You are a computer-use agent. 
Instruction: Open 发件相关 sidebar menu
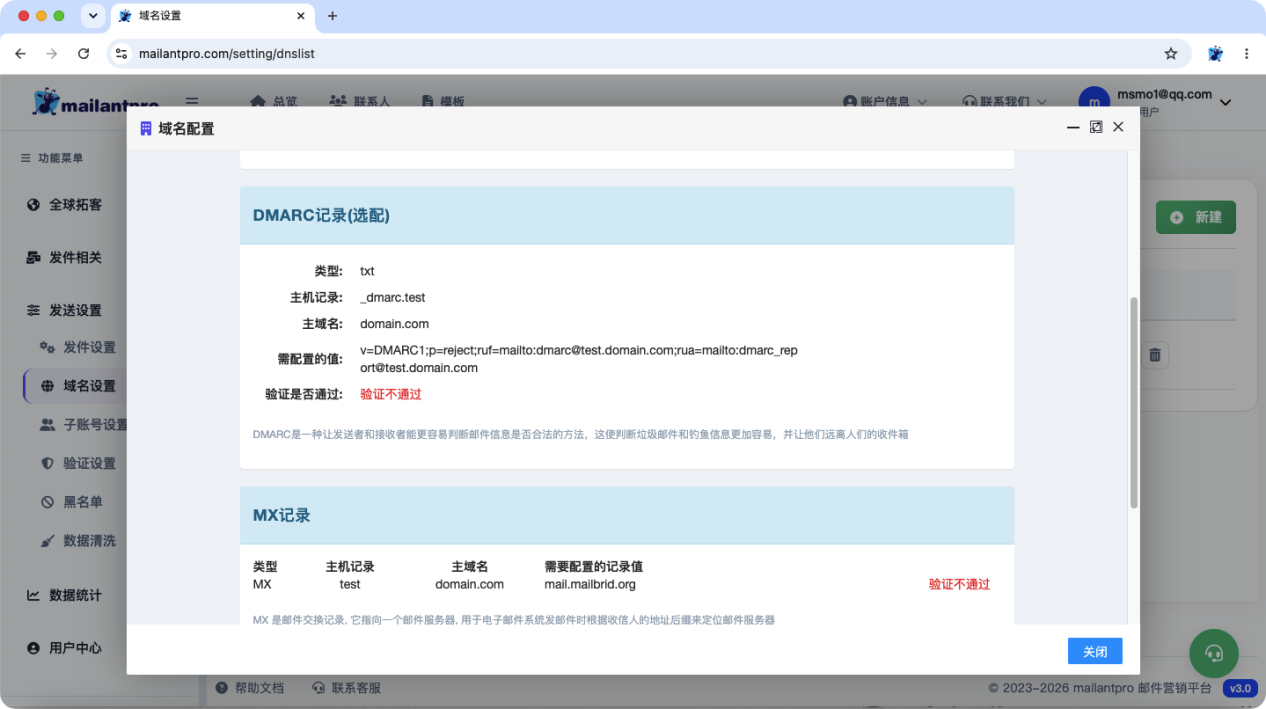(x=75, y=258)
